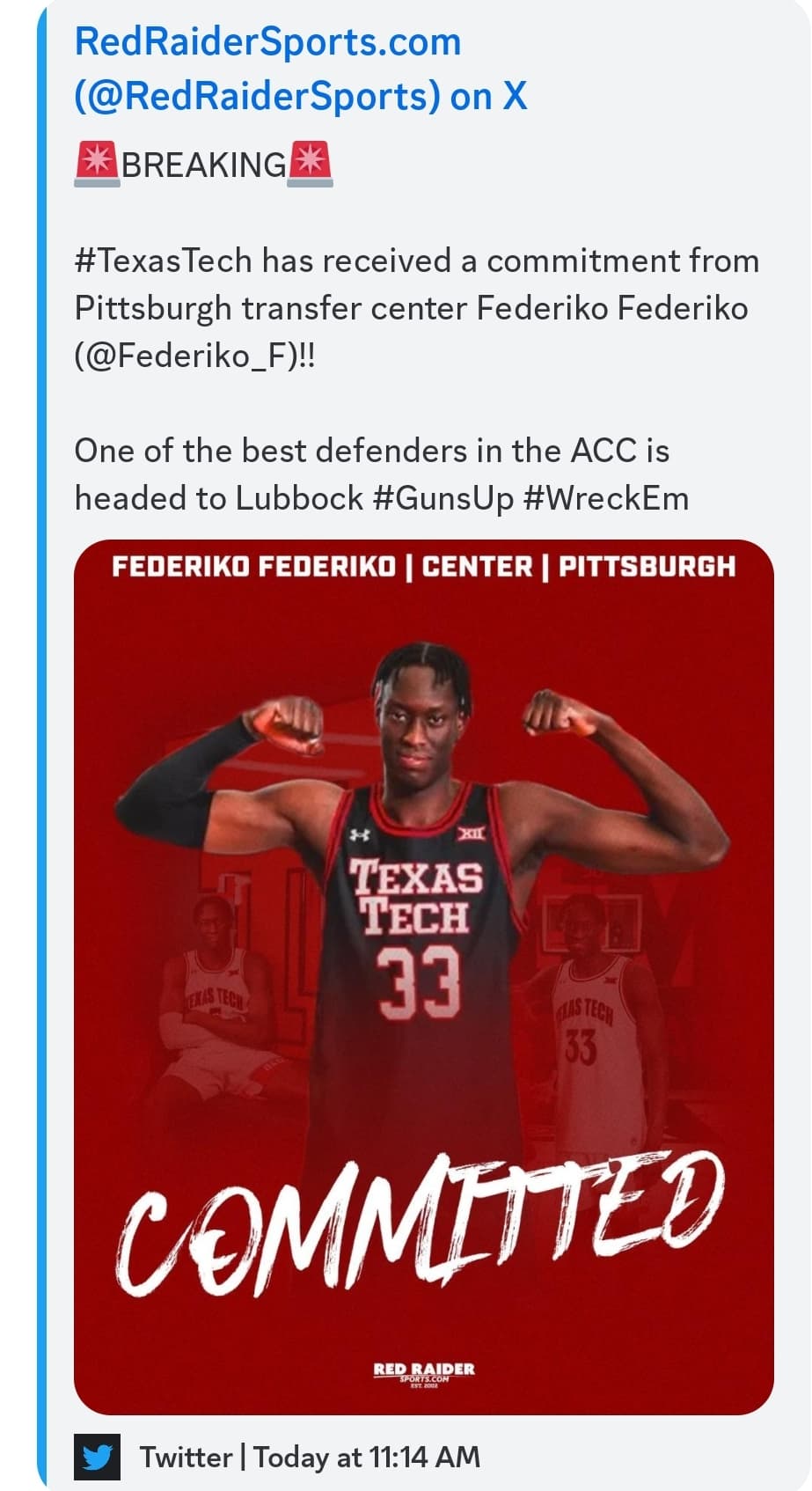Screen dimensions: 812x1491
Task: Click the Red Raider Sports logo in the graphic
Action: 424,1373
